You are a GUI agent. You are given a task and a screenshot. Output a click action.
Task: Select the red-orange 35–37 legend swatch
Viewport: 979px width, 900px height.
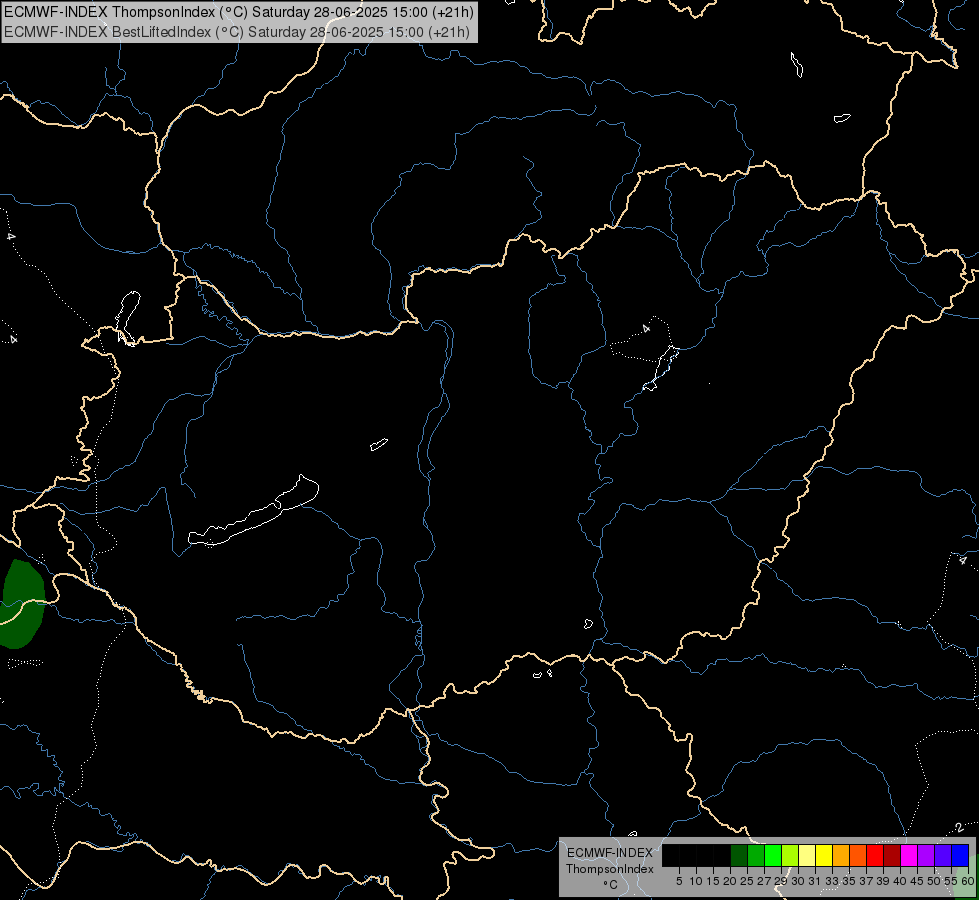coord(858,855)
